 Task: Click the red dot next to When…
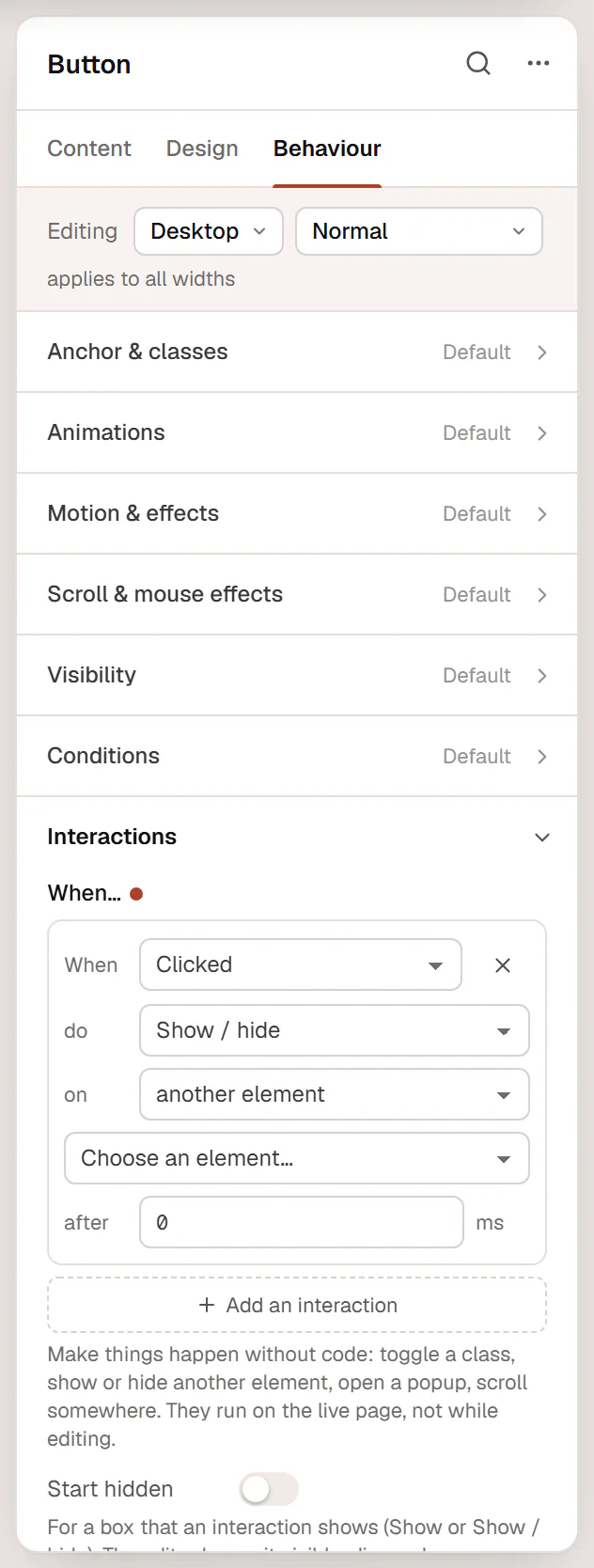[136, 894]
